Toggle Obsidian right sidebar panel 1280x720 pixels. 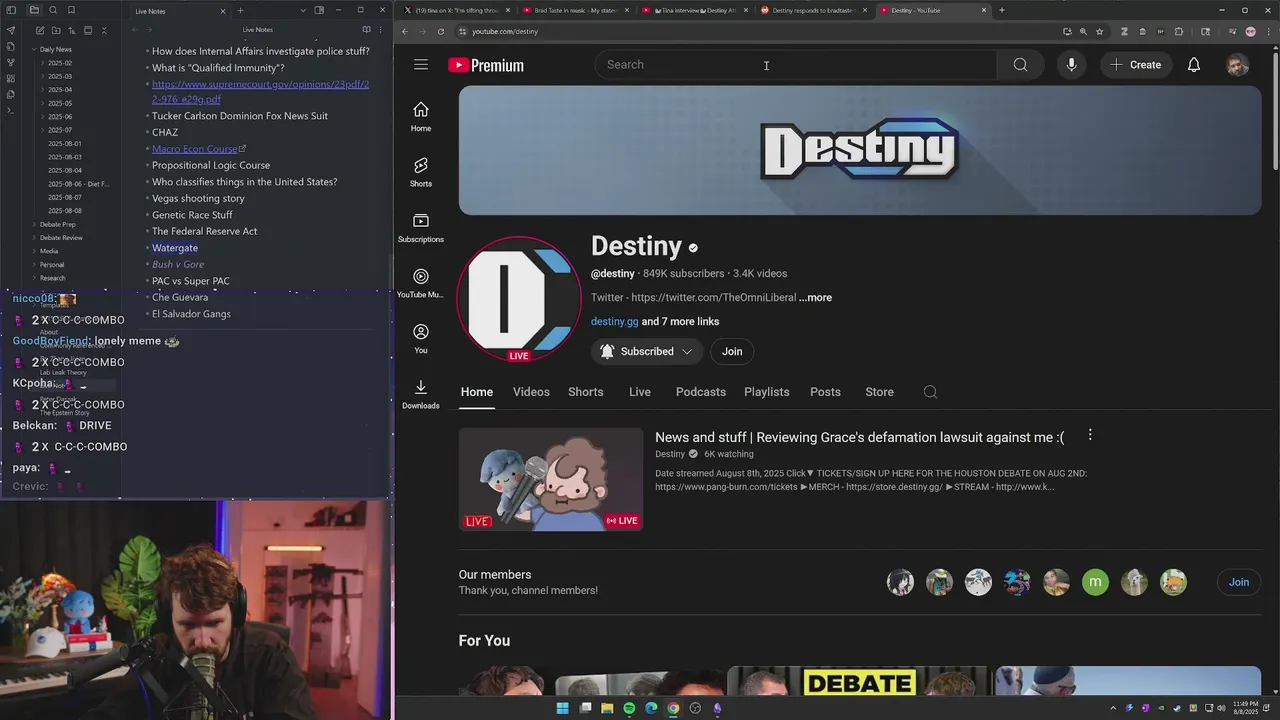319,10
